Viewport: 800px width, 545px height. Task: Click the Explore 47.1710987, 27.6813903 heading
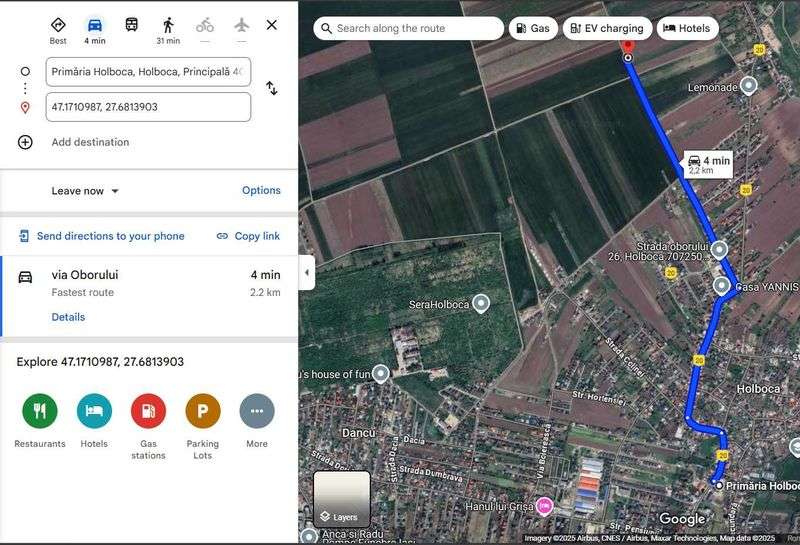point(100,362)
